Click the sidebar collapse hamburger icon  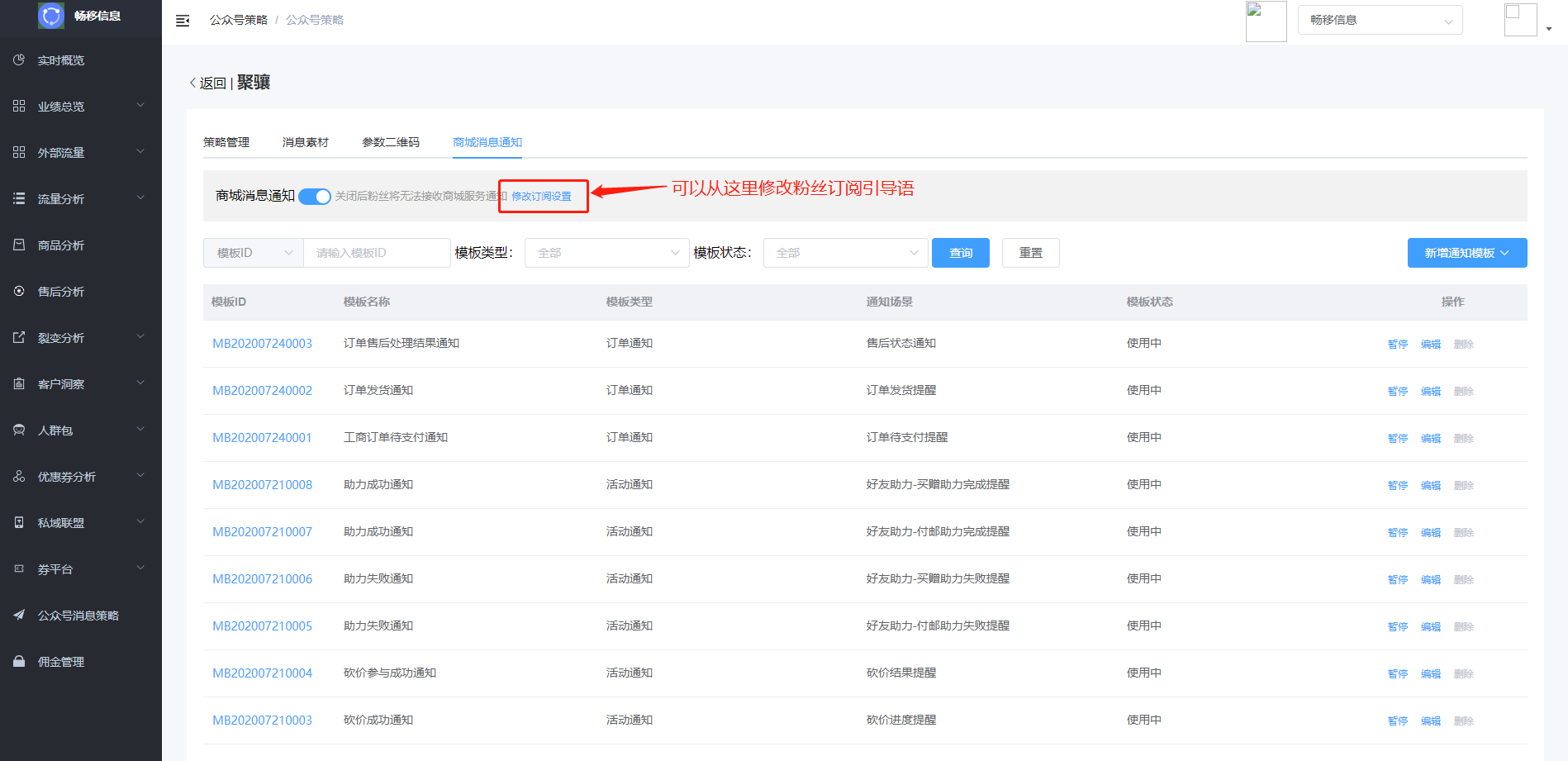click(x=183, y=21)
